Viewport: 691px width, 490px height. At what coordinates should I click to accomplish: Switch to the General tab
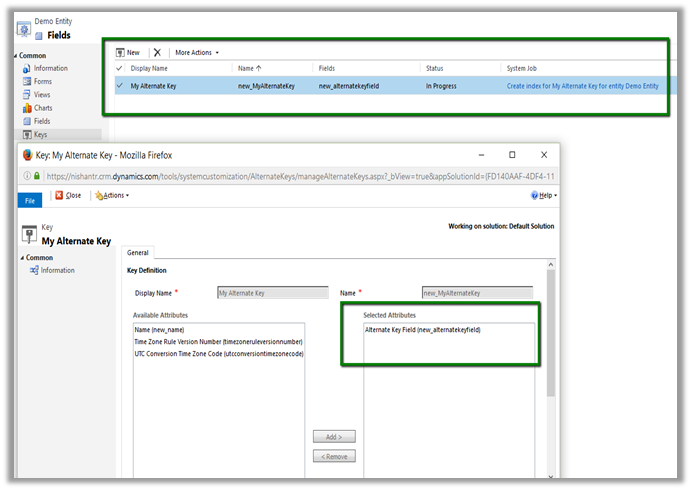click(x=138, y=253)
